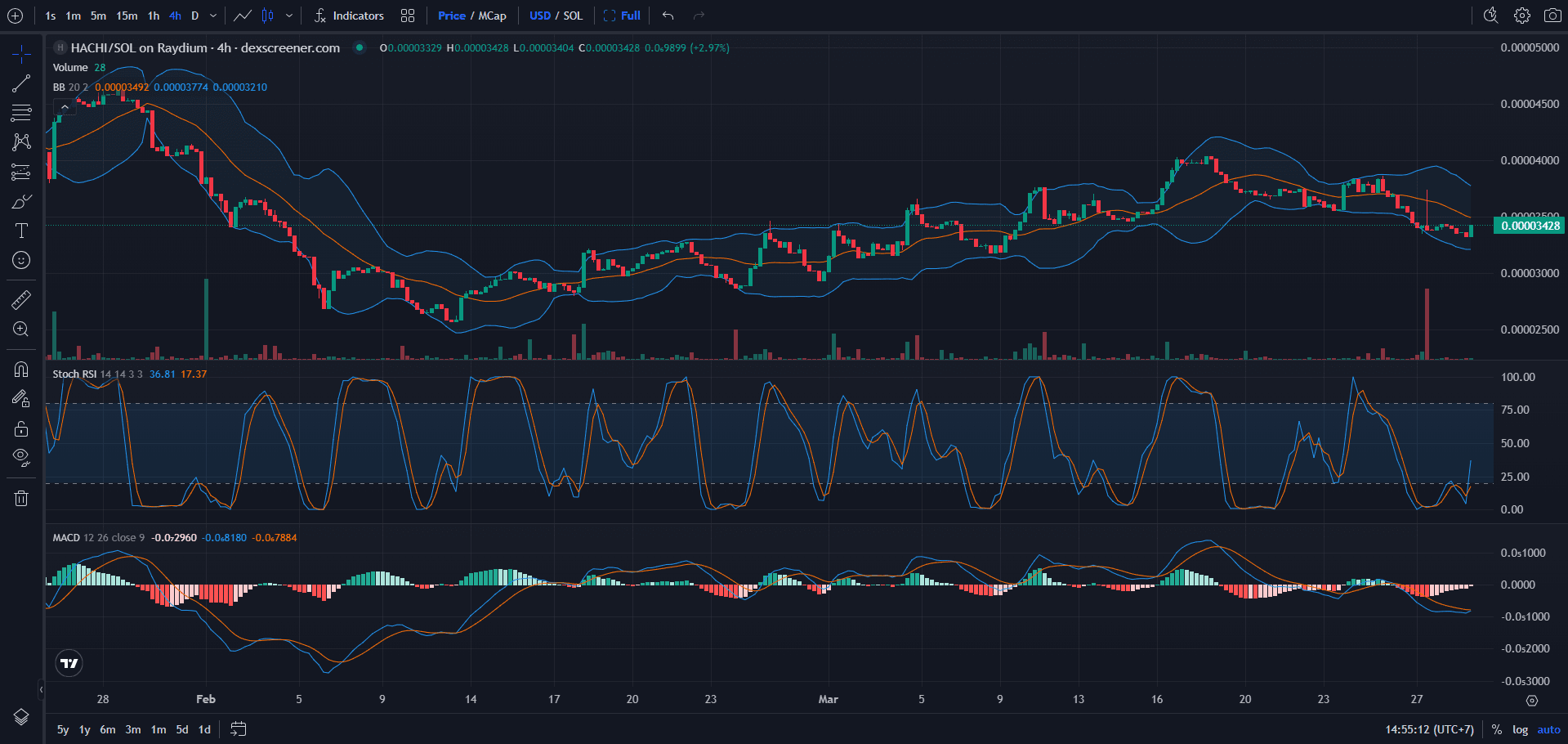1568x744 pixels.
Task: Hide all drawings with the eye icon
Action: pyautogui.click(x=20, y=456)
